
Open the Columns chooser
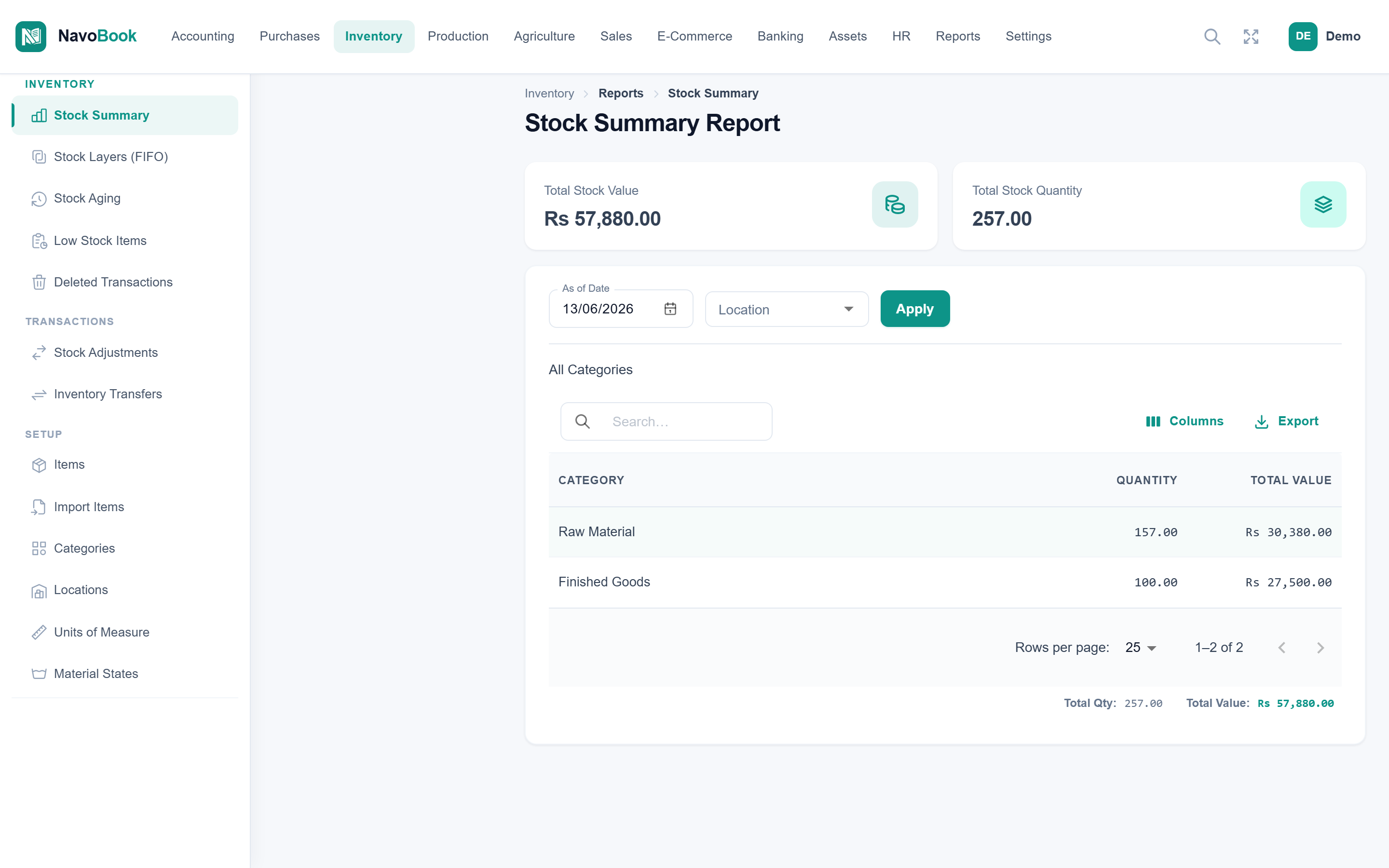1184,421
